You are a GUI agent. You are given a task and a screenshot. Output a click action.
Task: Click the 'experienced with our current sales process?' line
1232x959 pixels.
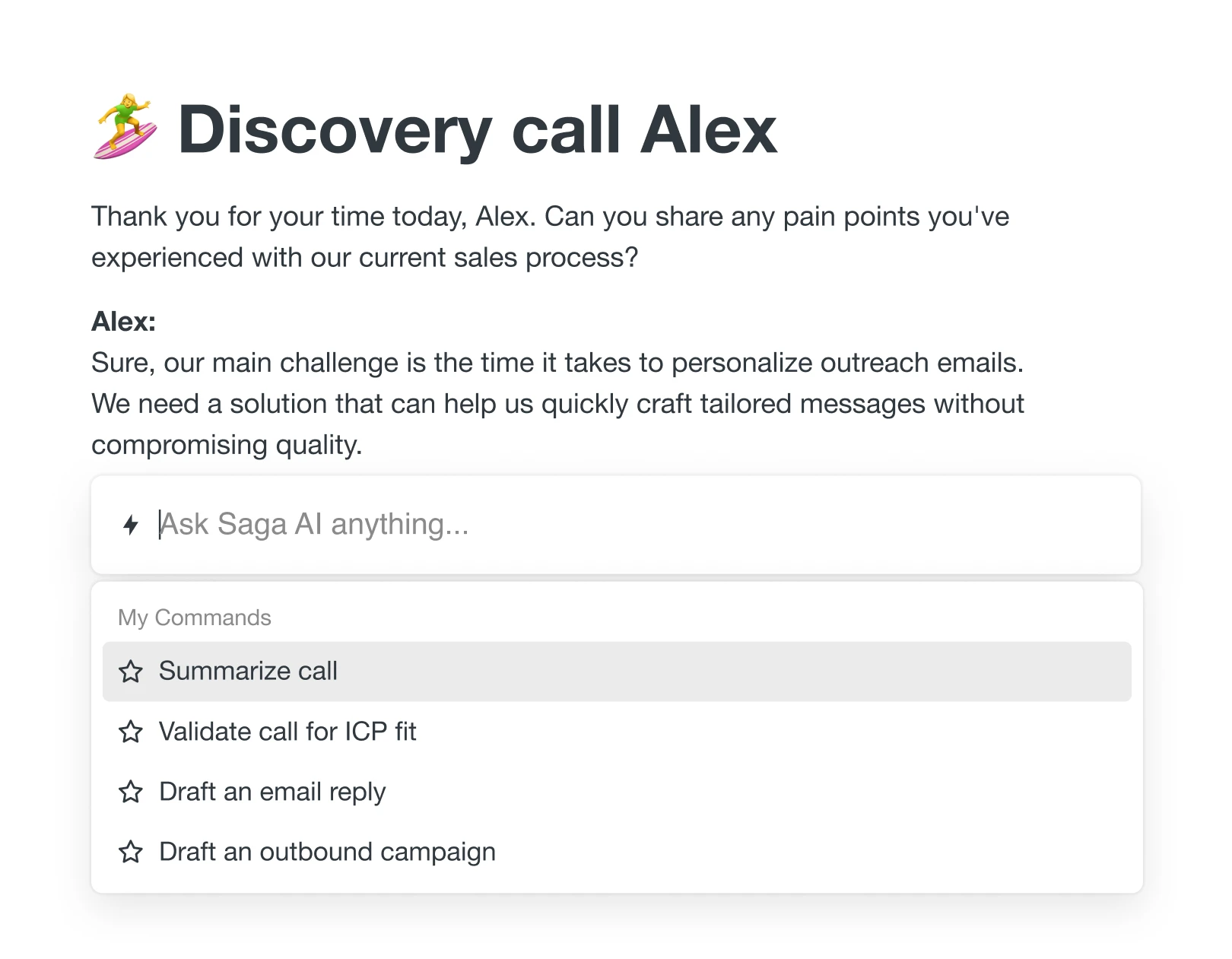(x=364, y=258)
